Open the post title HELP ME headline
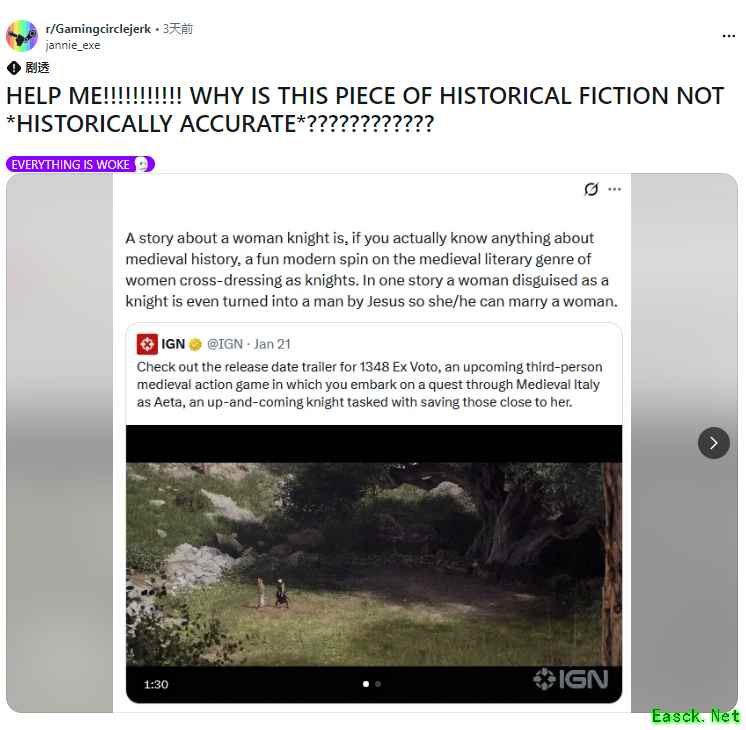 click(x=365, y=109)
